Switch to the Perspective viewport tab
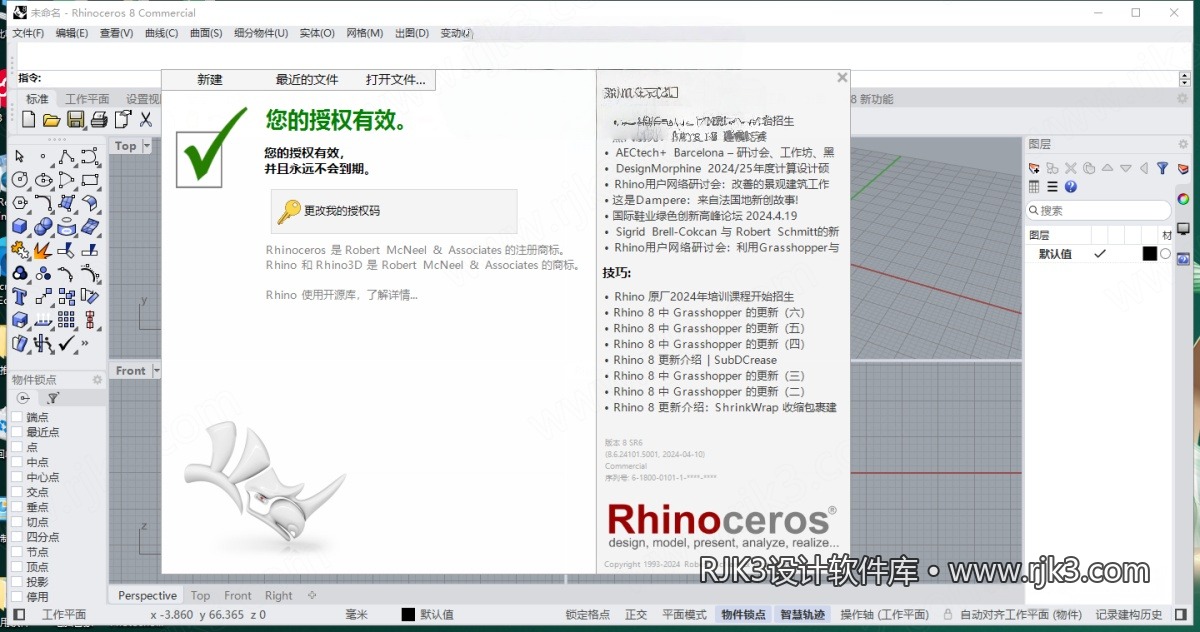 (x=147, y=595)
